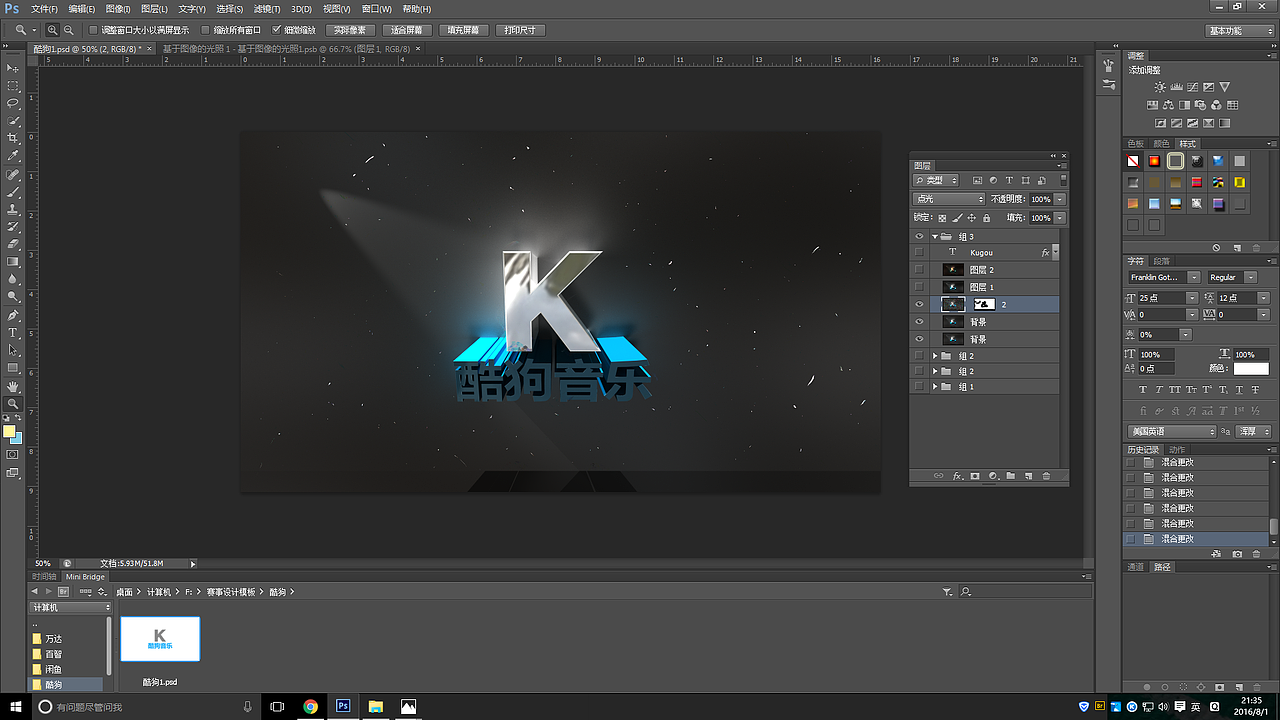Collapse the 组 3 group
This screenshot has width=1280, height=720.
tap(935, 237)
